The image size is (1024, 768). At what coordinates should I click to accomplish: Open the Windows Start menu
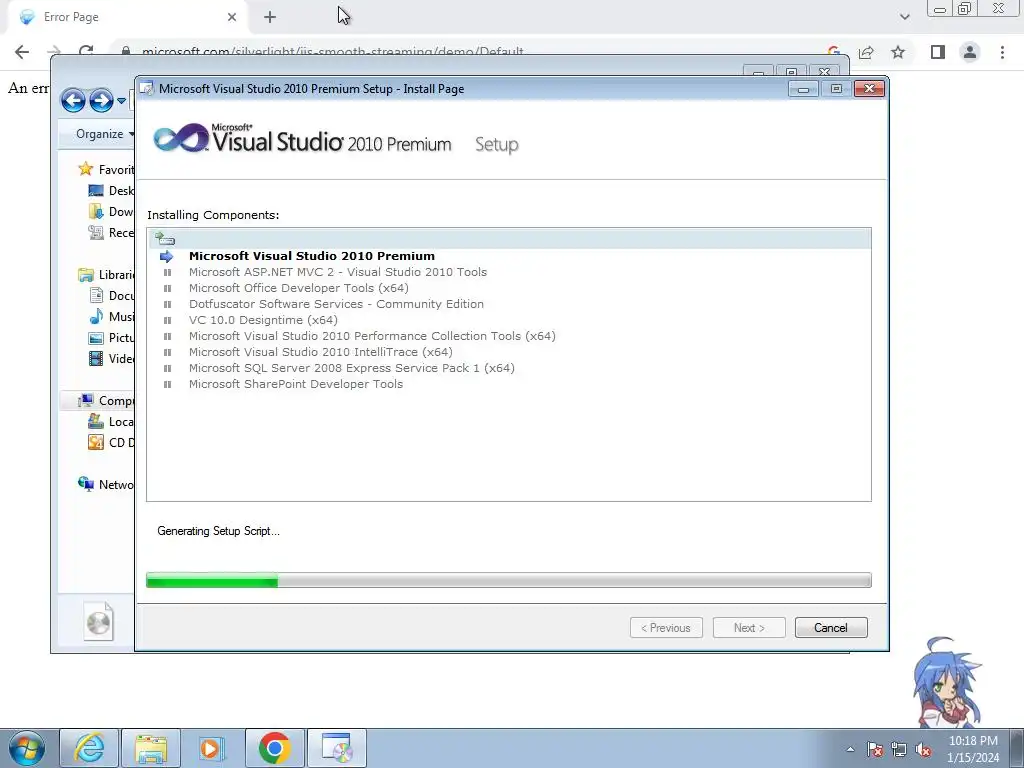click(27, 748)
